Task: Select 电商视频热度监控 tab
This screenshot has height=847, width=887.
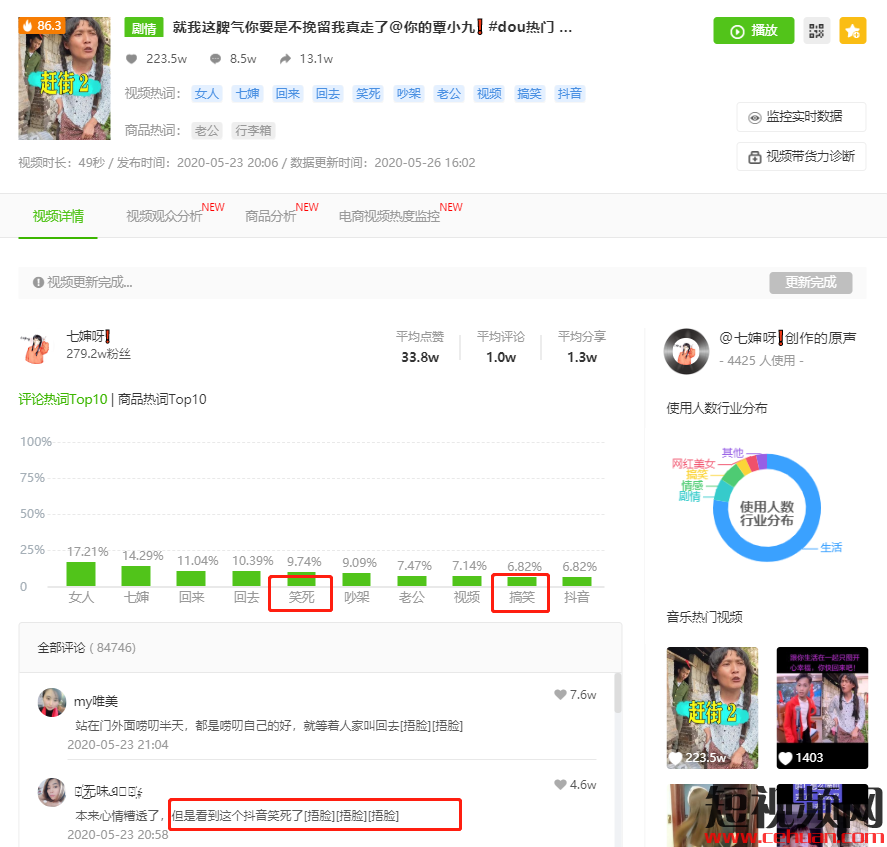Action: (389, 216)
